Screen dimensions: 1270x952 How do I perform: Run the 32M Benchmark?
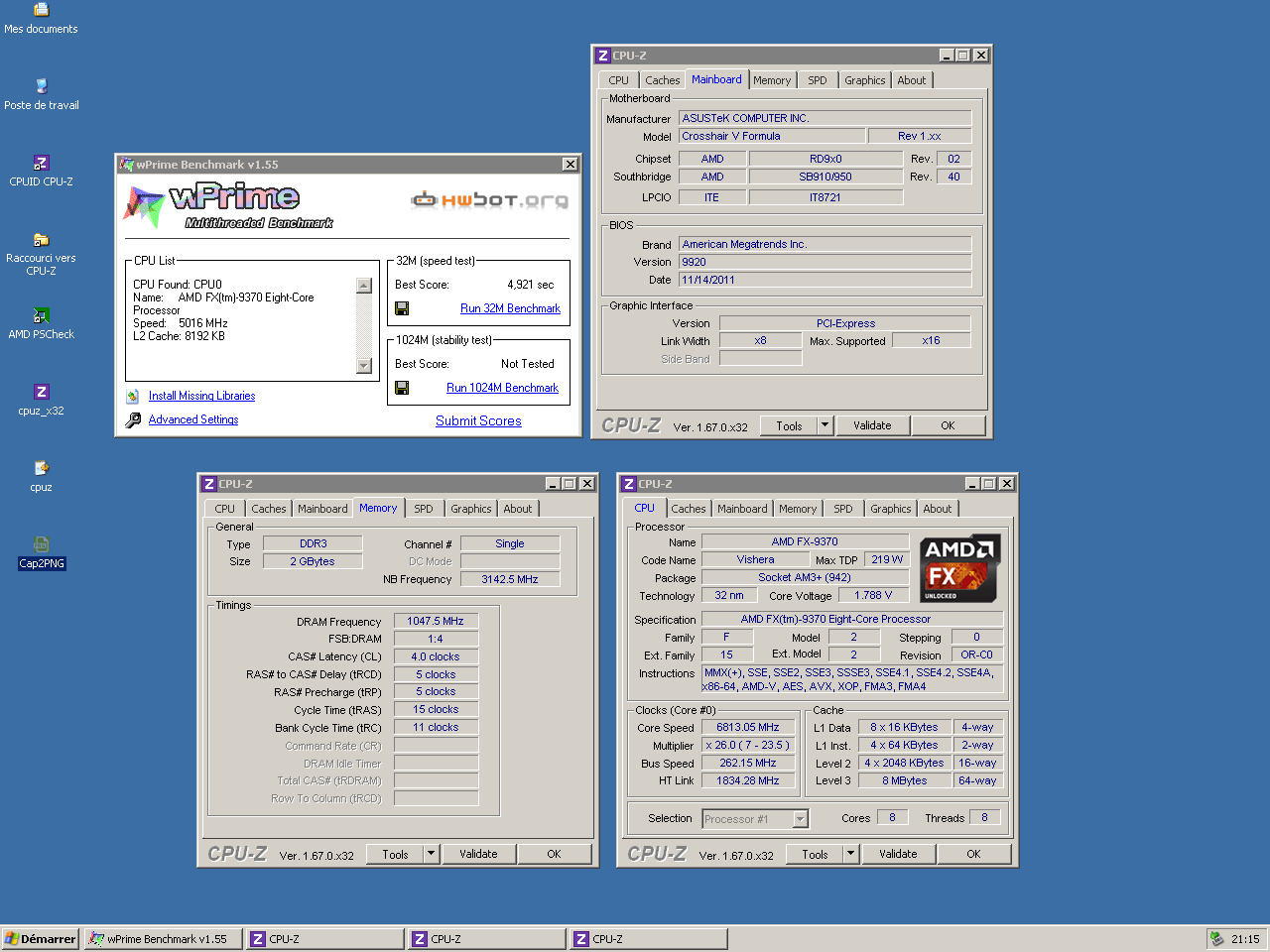click(510, 308)
